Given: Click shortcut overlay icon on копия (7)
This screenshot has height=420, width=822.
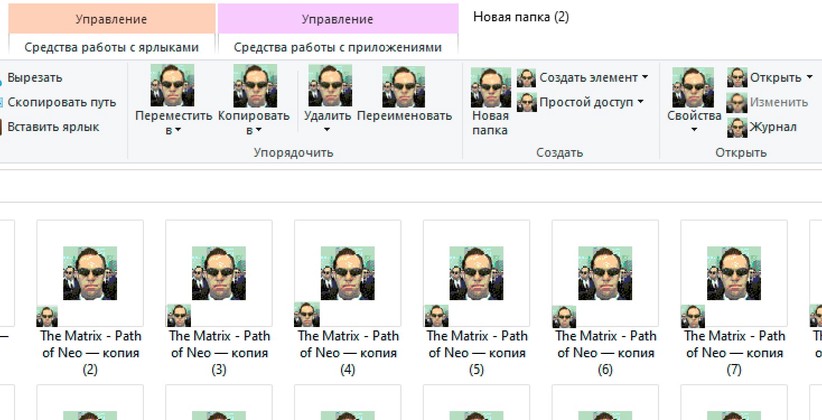Looking at the screenshot, I should click(x=693, y=317).
